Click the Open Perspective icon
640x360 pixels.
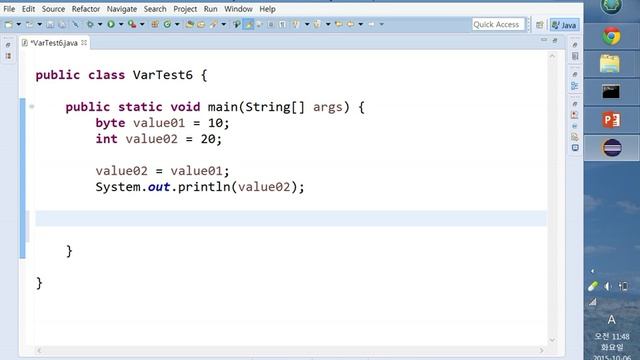coord(540,25)
